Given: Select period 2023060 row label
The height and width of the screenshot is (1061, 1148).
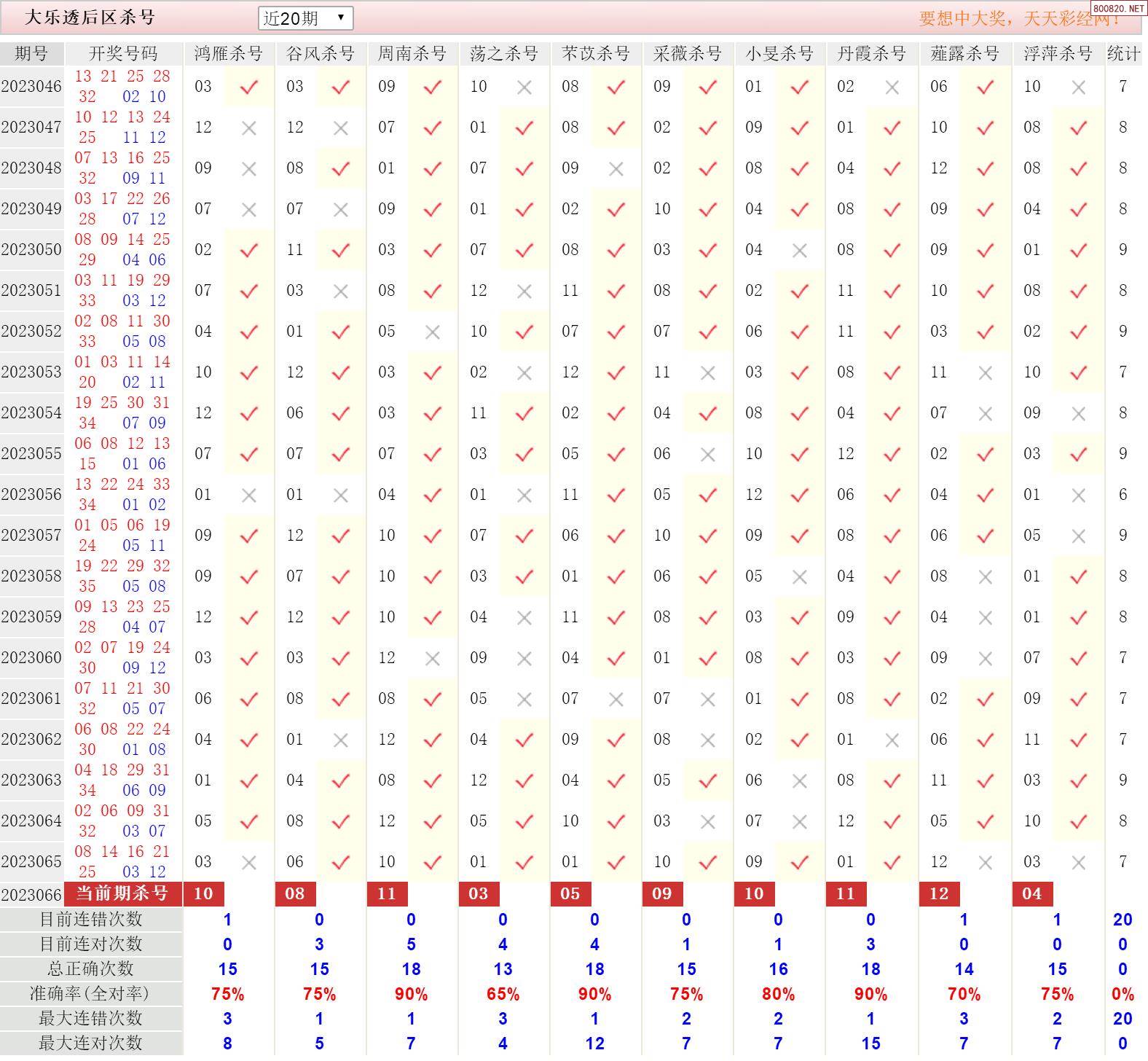Looking at the screenshot, I should [x=31, y=657].
